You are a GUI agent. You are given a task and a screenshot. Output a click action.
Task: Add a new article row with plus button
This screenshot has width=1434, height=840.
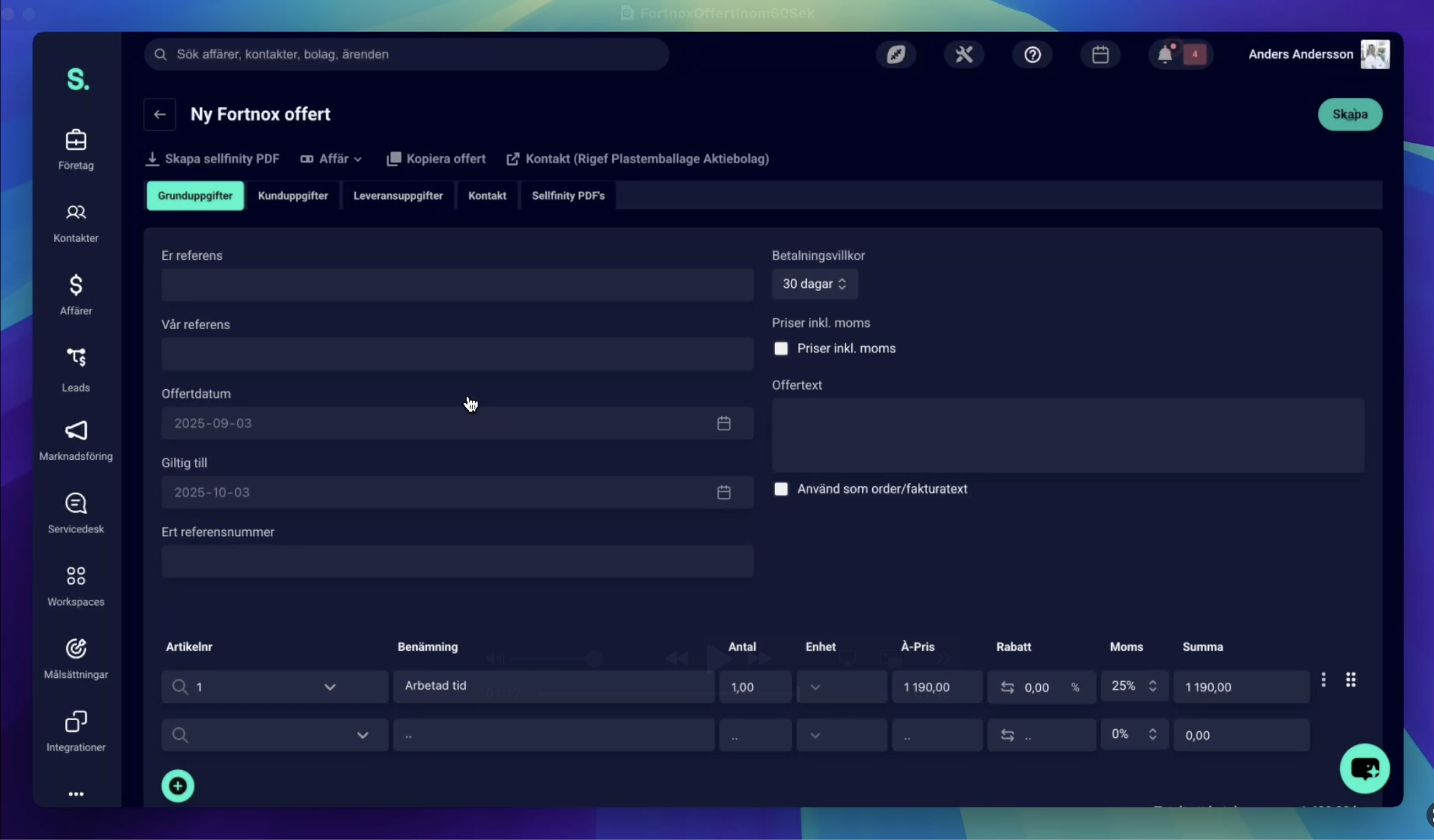click(x=178, y=786)
